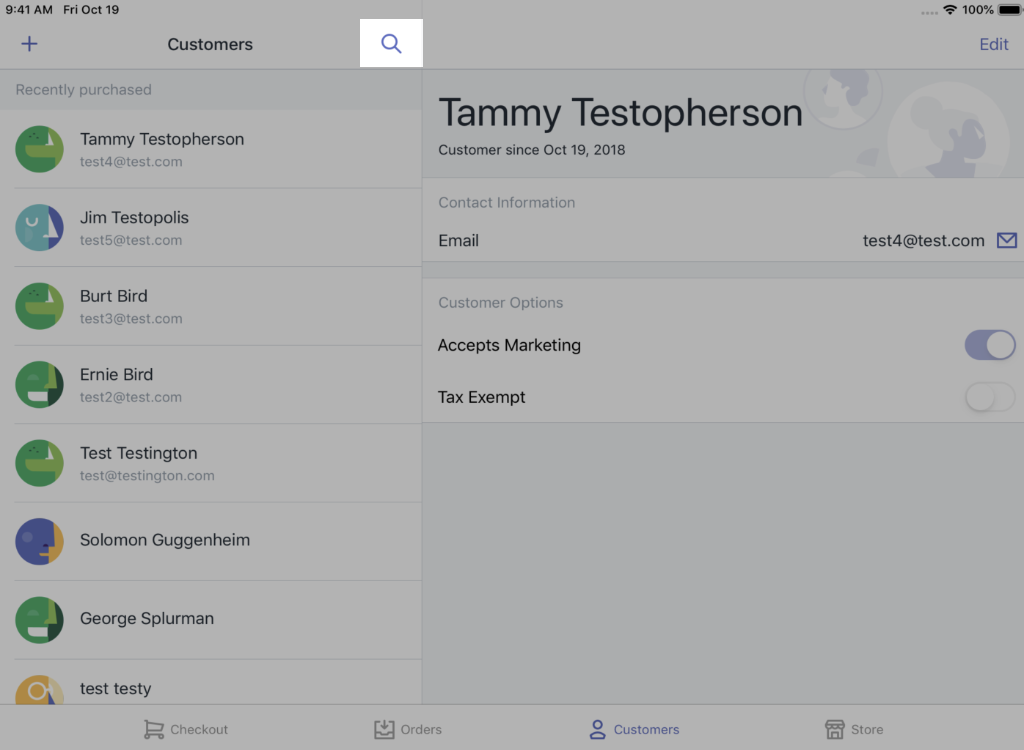Viewport: 1024px width, 750px height.
Task: Tap test@testington.com email text
Action: 147,476
